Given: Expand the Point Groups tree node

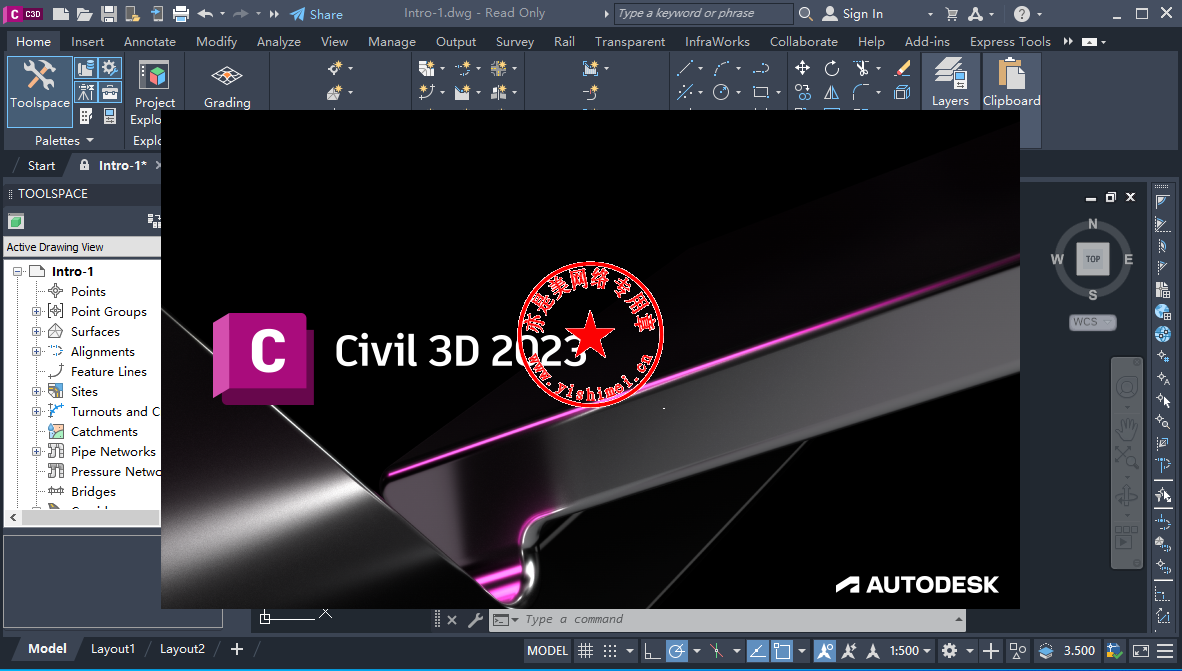Looking at the screenshot, I should pos(36,311).
